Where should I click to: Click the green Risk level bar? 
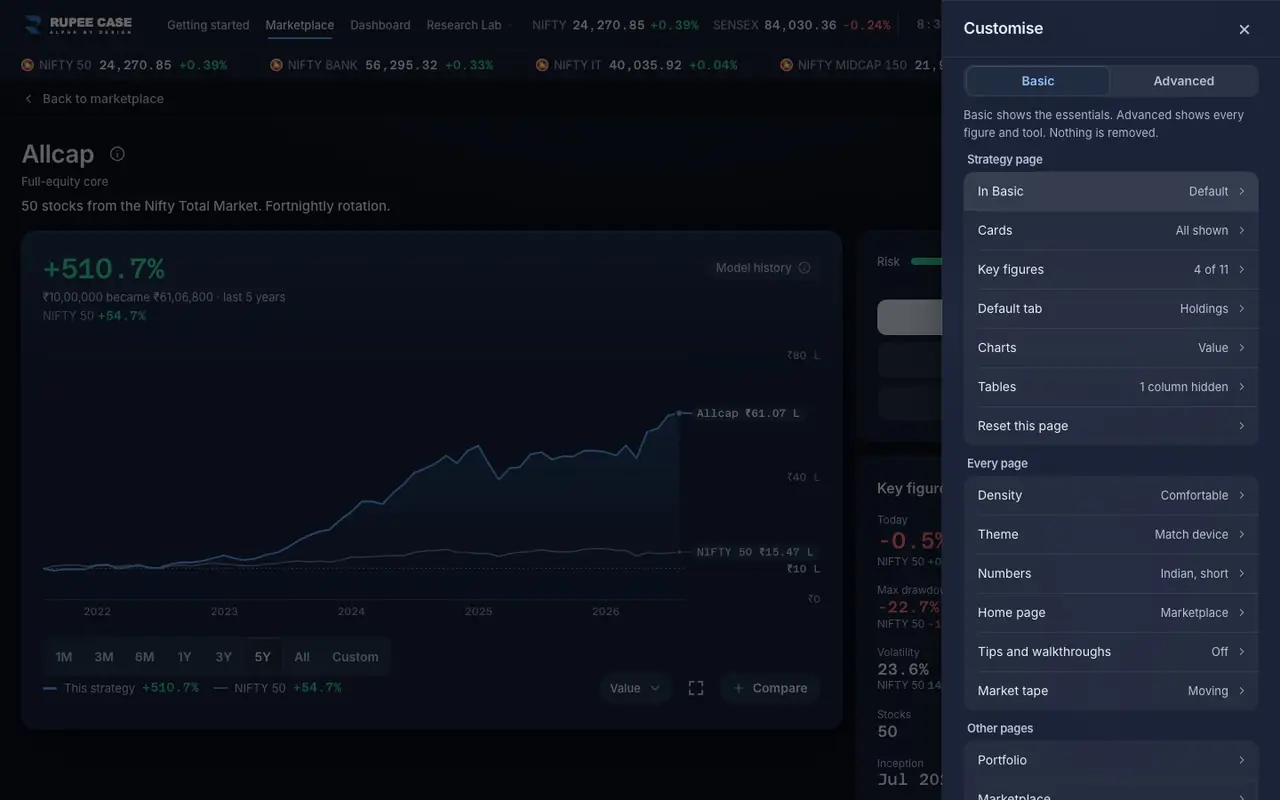tap(927, 262)
